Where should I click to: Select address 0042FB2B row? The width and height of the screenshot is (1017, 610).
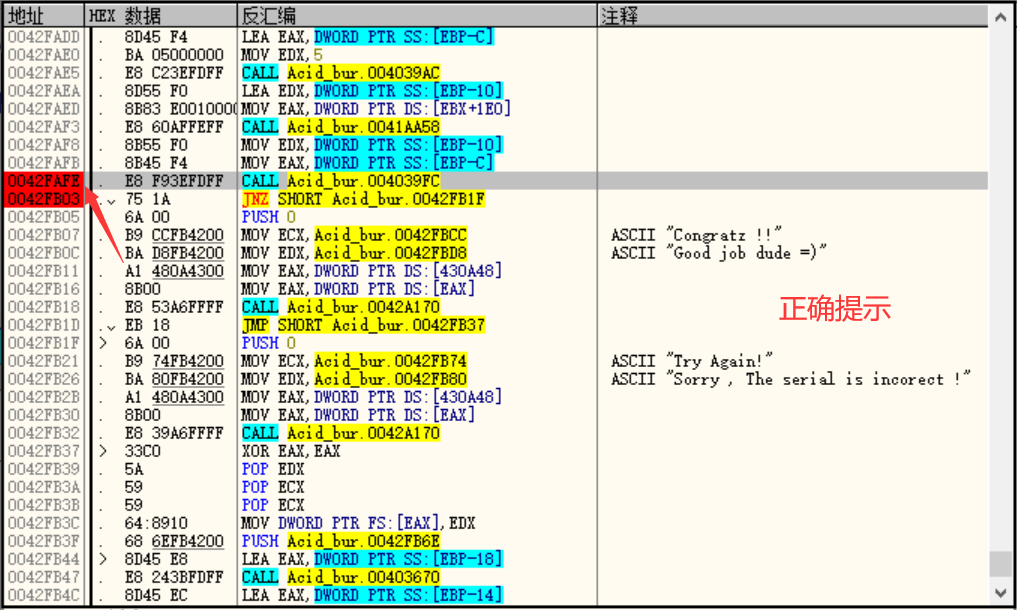pyautogui.click(x=43, y=396)
